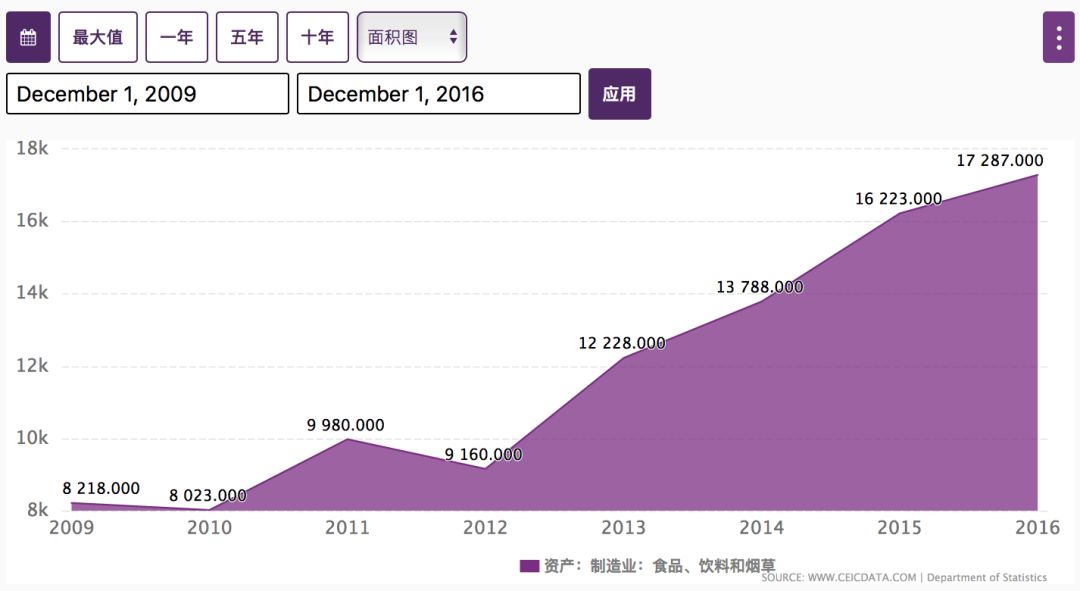Select the 最大值 range button
The height and width of the screenshot is (591, 1080).
pos(98,38)
